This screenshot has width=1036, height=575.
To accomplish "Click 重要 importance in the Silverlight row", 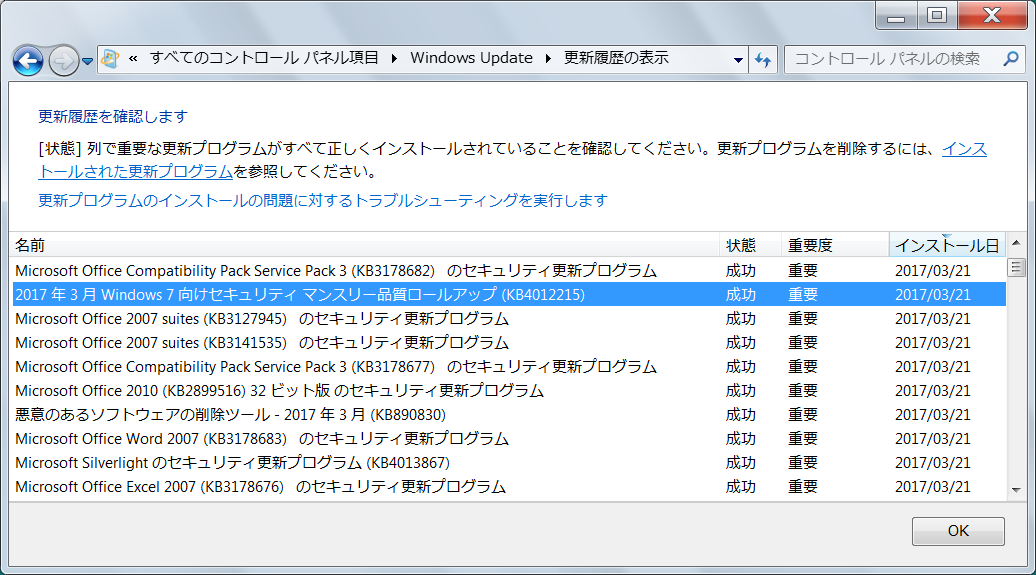I will 803,463.
